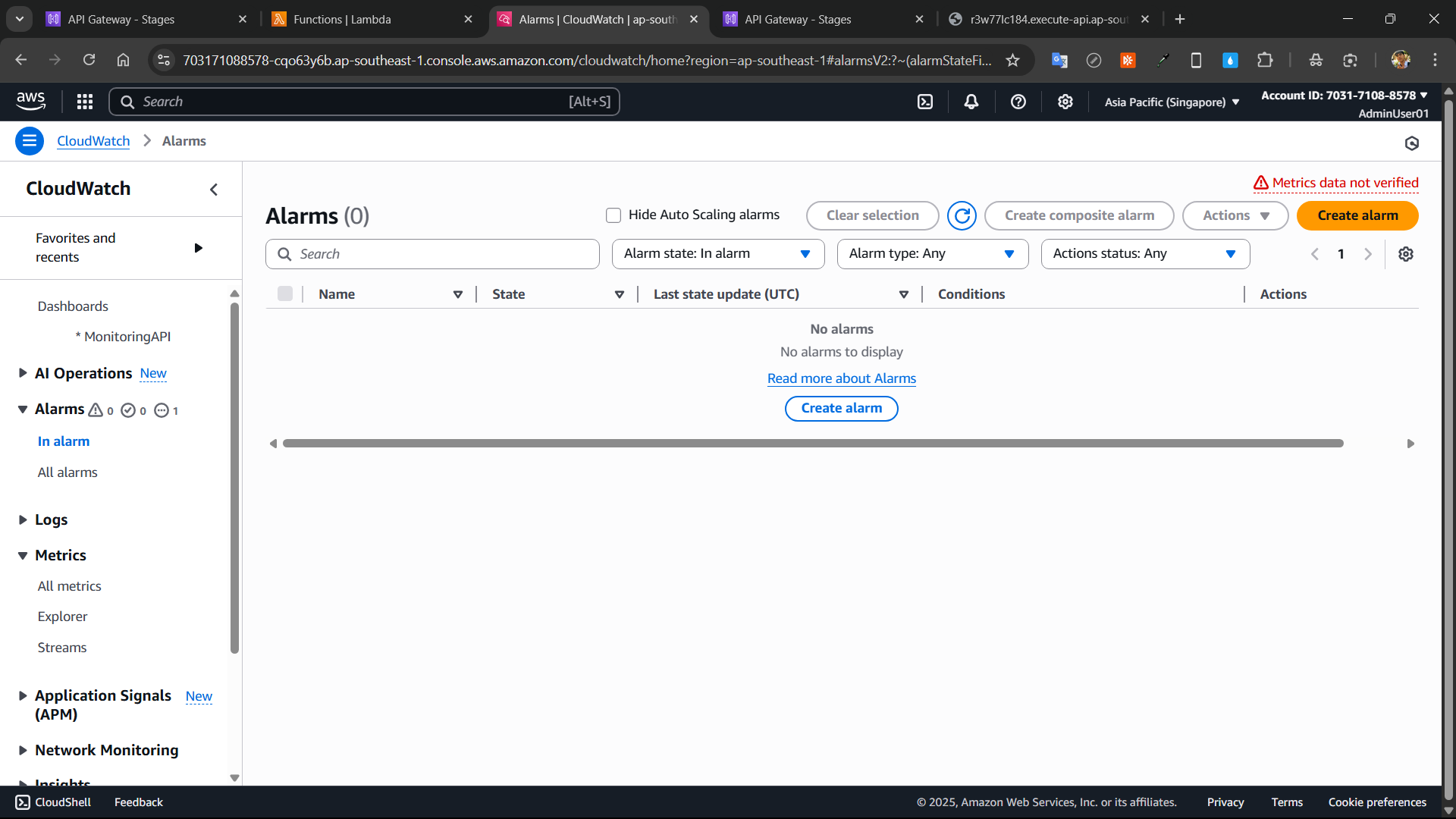Click Create composite alarm button
This screenshot has height=819, width=1456.
[x=1079, y=215]
